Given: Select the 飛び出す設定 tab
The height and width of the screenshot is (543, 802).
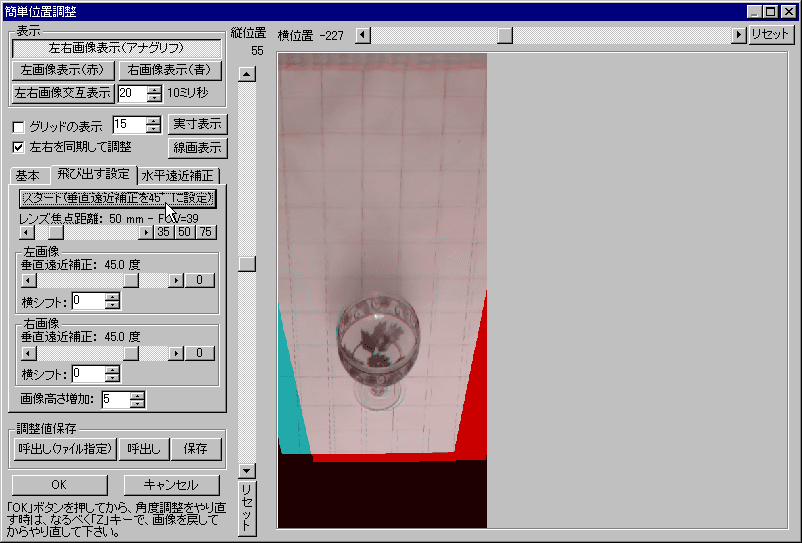Looking at the screenshot, I should point(94,174).
